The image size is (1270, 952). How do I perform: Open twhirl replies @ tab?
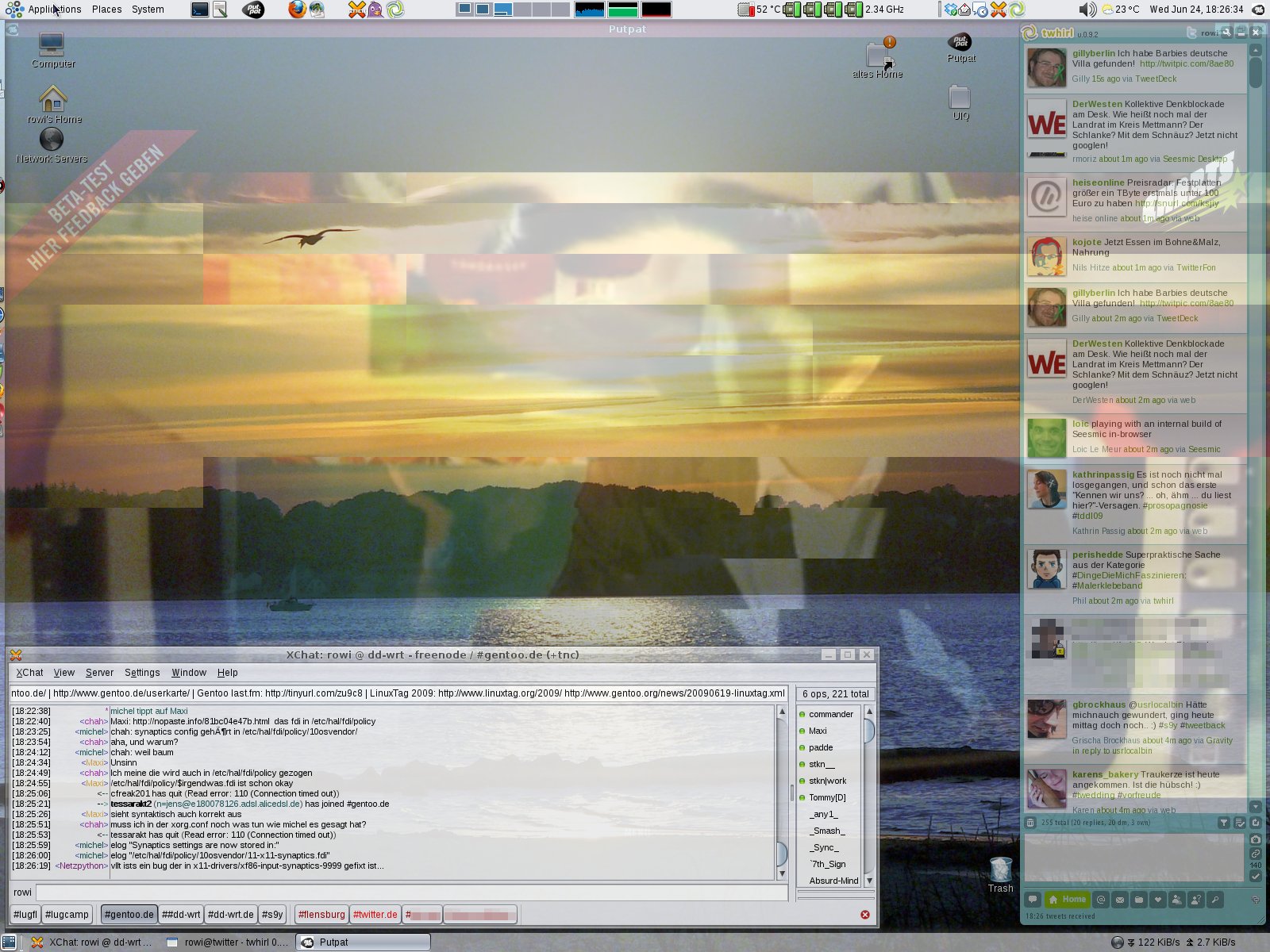[x=1101, y=900]
